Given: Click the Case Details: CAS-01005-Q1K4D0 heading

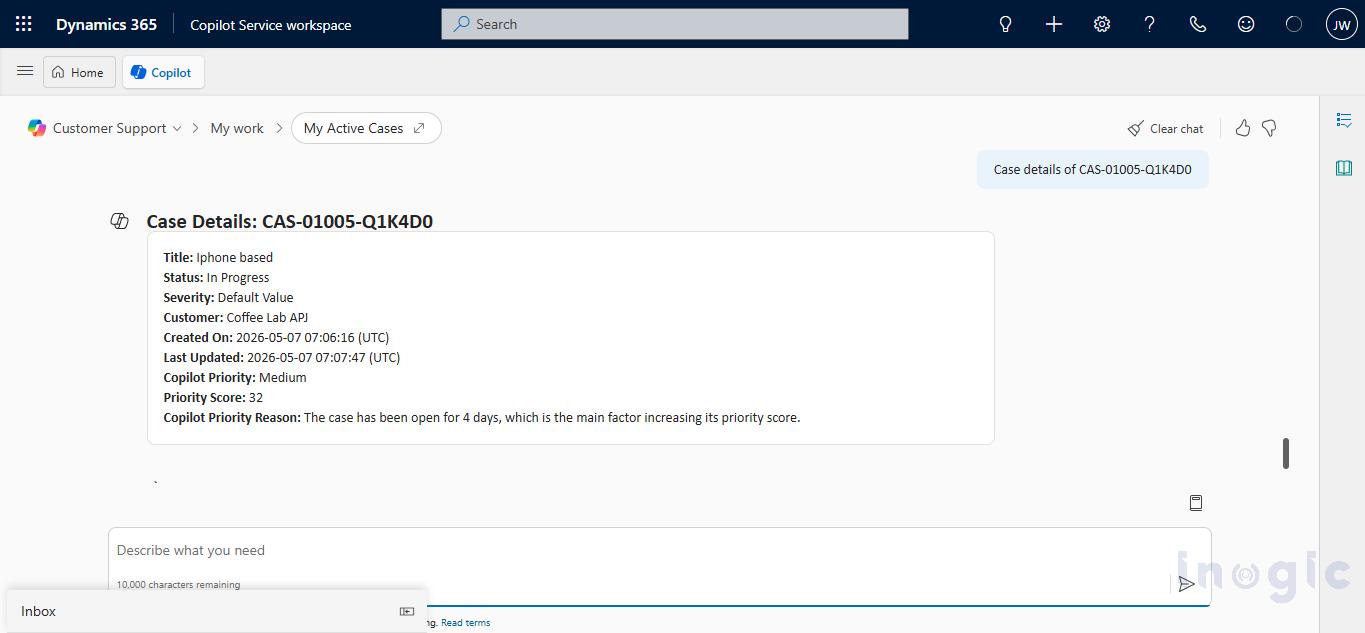Looking at the screenshot, I should tap(290, 221).
